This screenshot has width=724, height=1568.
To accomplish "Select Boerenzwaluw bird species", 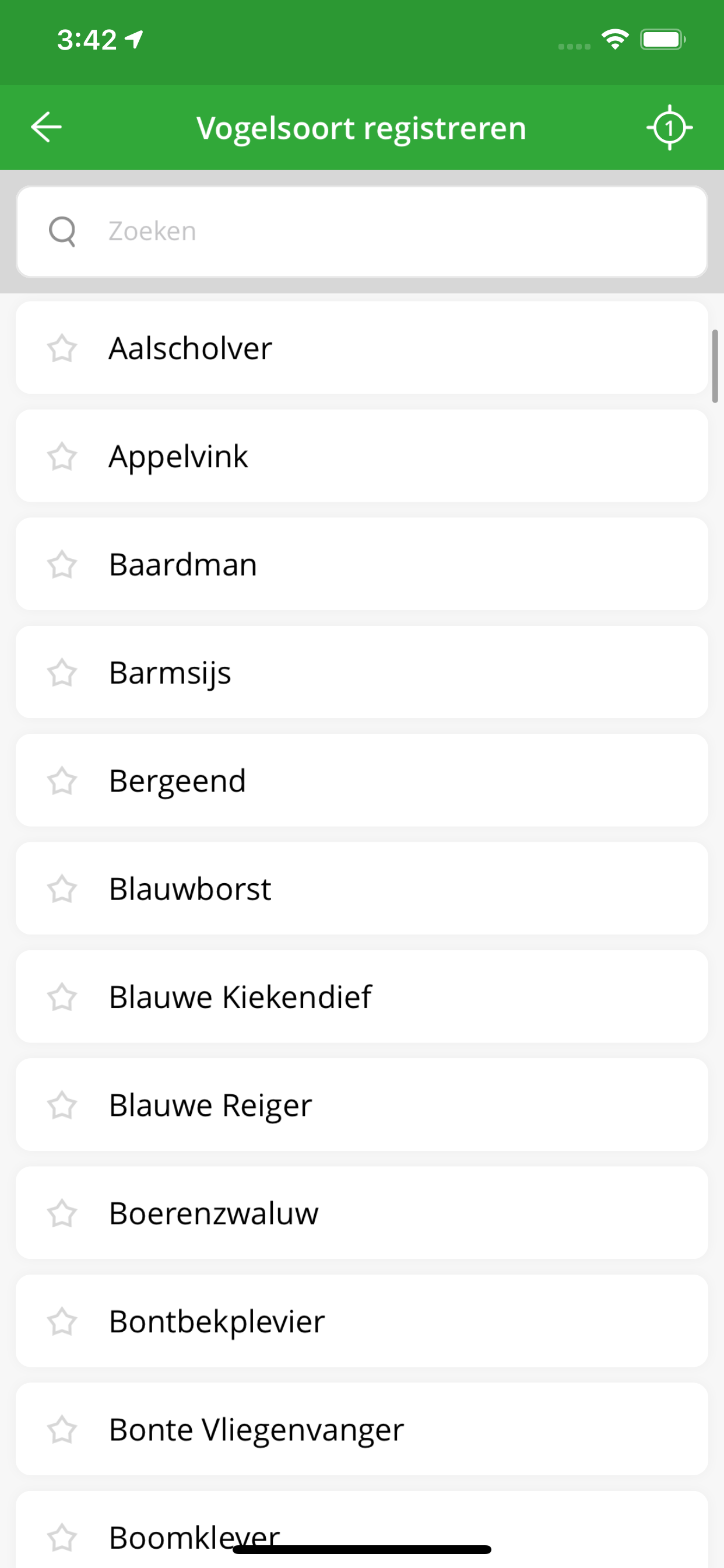I will coord(365,1213).
